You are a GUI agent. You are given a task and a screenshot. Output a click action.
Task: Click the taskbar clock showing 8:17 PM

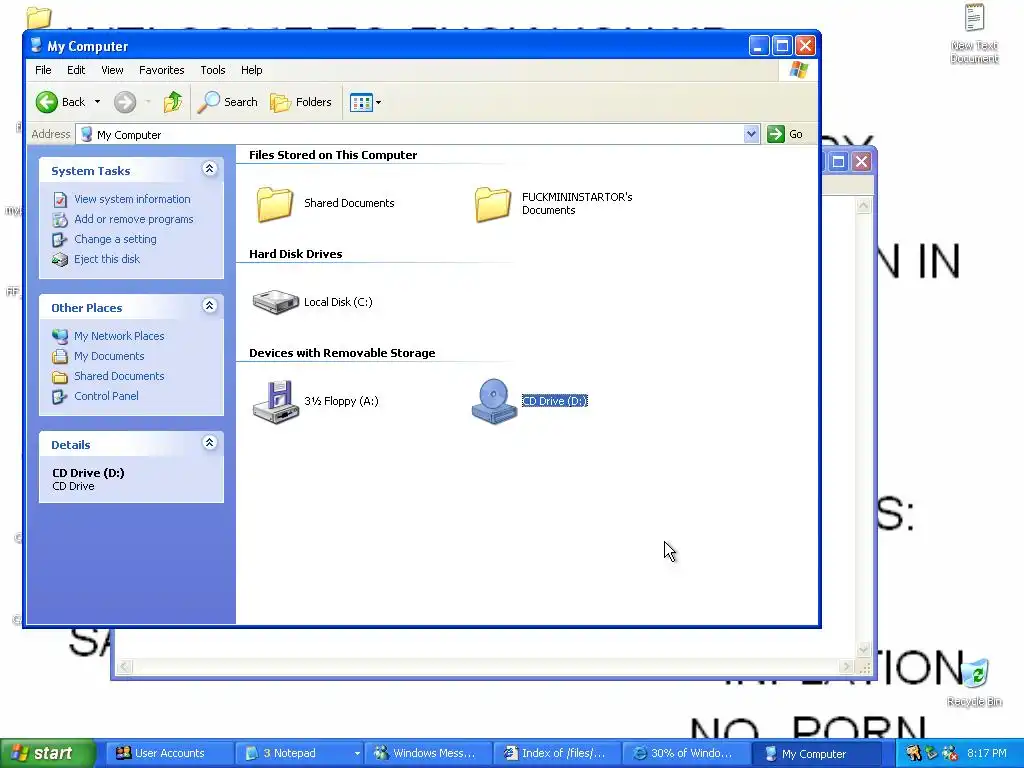point(987,754)
